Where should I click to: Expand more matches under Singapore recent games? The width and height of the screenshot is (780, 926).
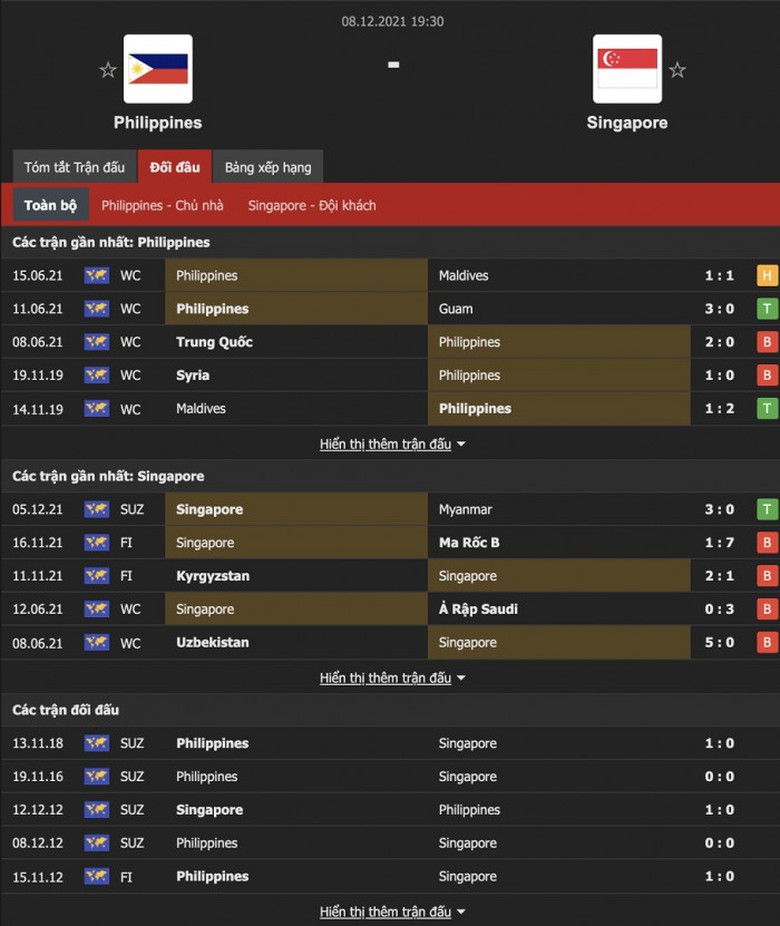pos(392,678)
